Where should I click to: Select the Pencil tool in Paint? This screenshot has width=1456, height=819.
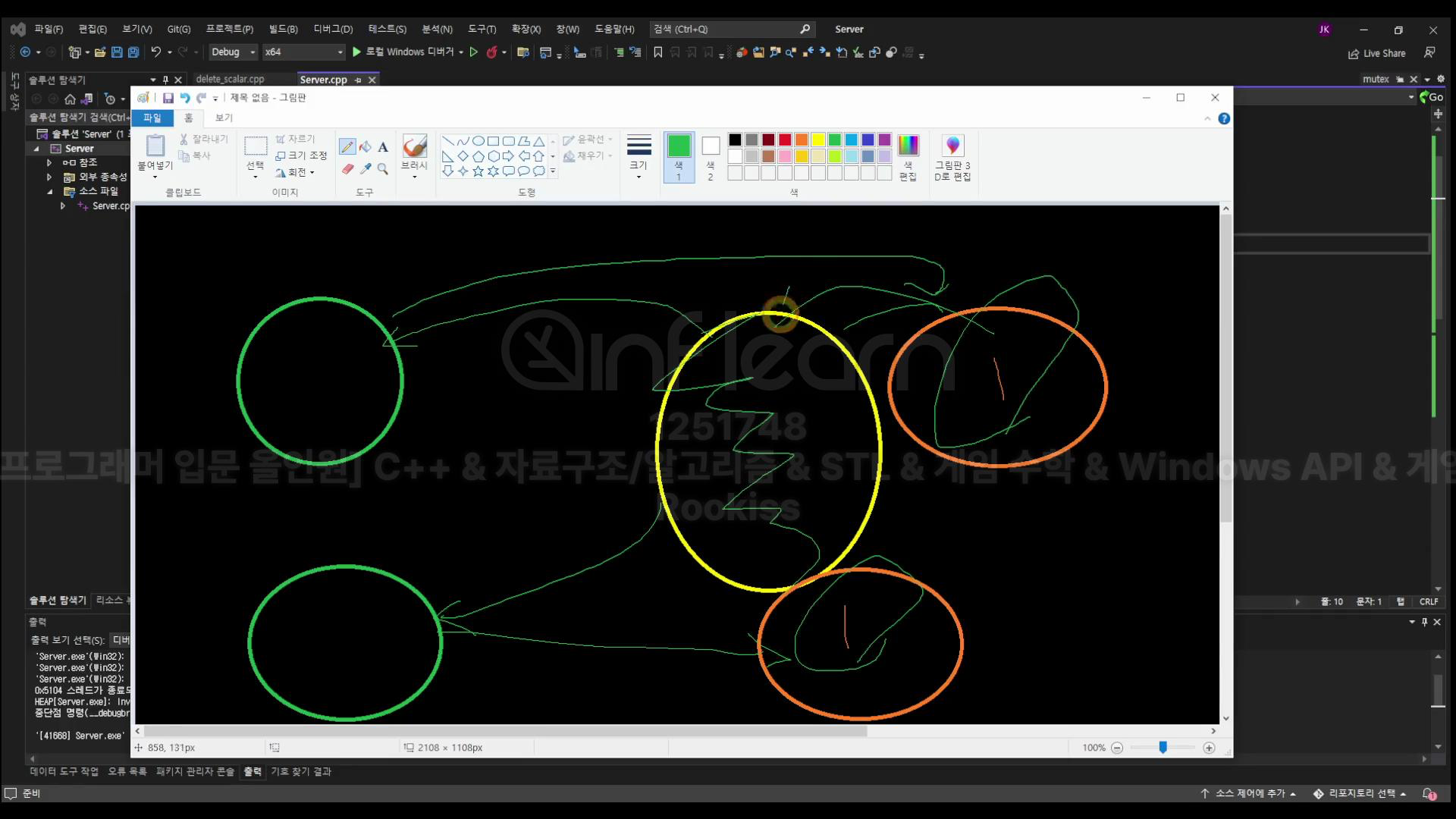tap(347, 147)
